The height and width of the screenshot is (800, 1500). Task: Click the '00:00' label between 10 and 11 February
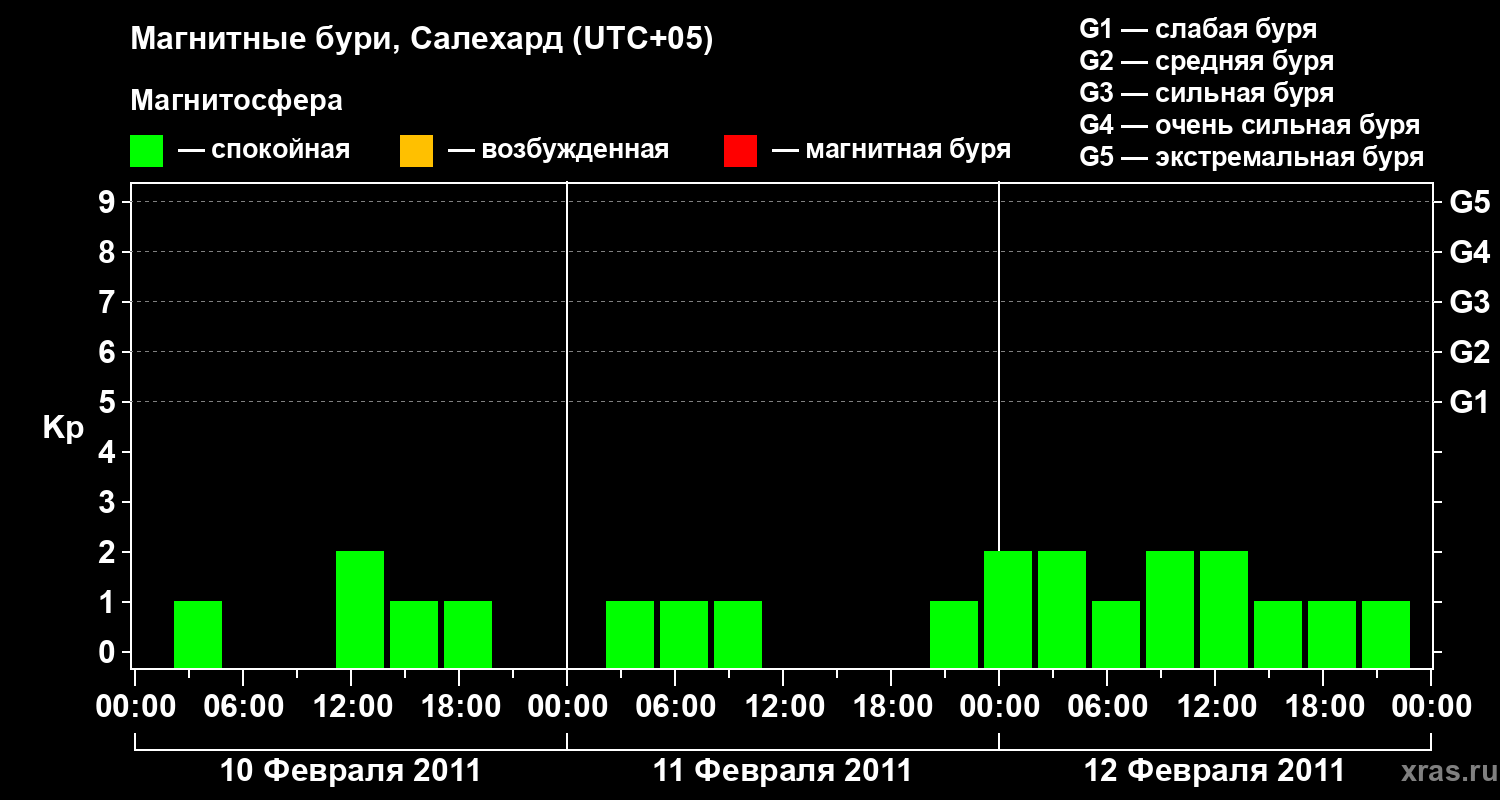(x=567, y=707)
